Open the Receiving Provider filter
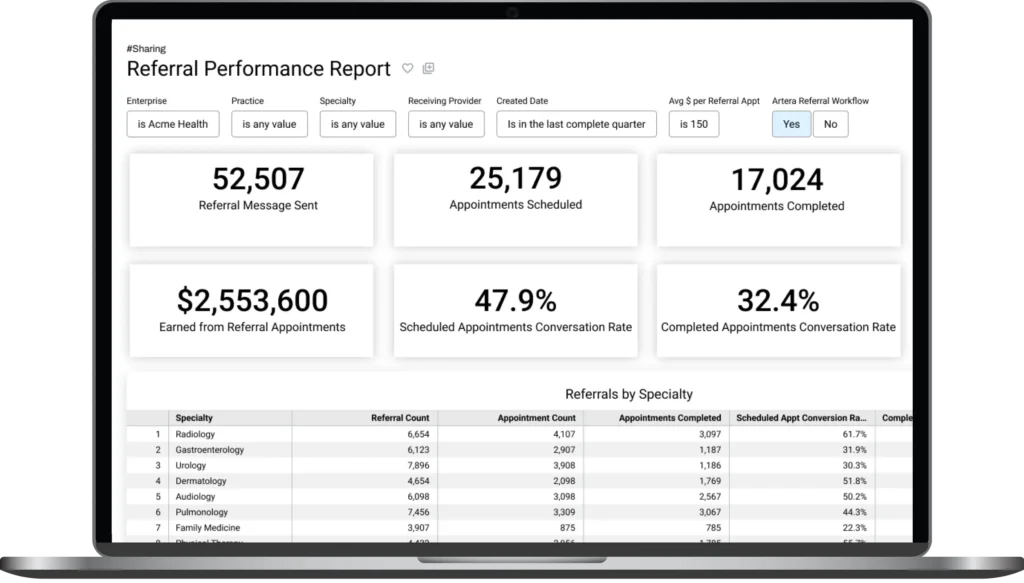 pyautogui.click(x=446, y=124)
